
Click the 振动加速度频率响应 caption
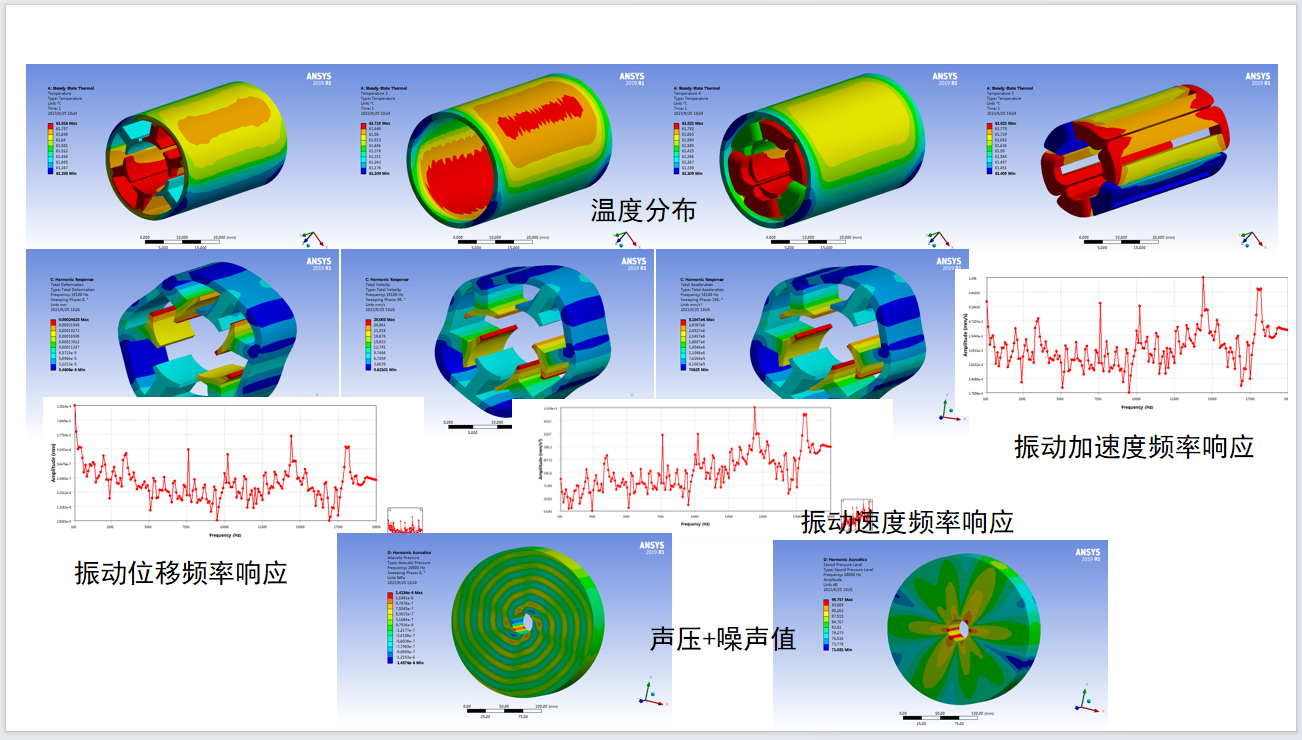click(1134, 446)
